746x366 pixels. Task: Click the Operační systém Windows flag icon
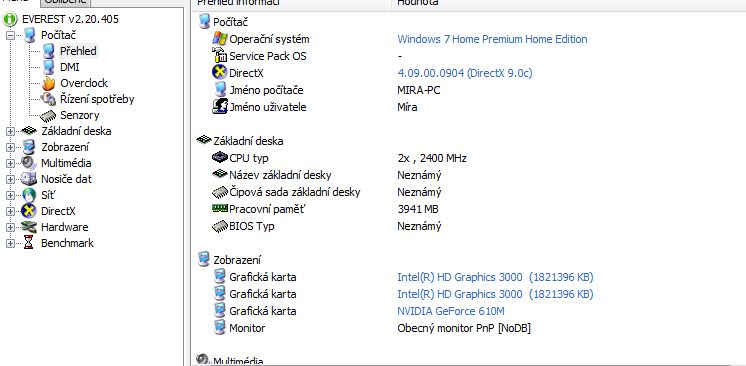tap(219, 39)
